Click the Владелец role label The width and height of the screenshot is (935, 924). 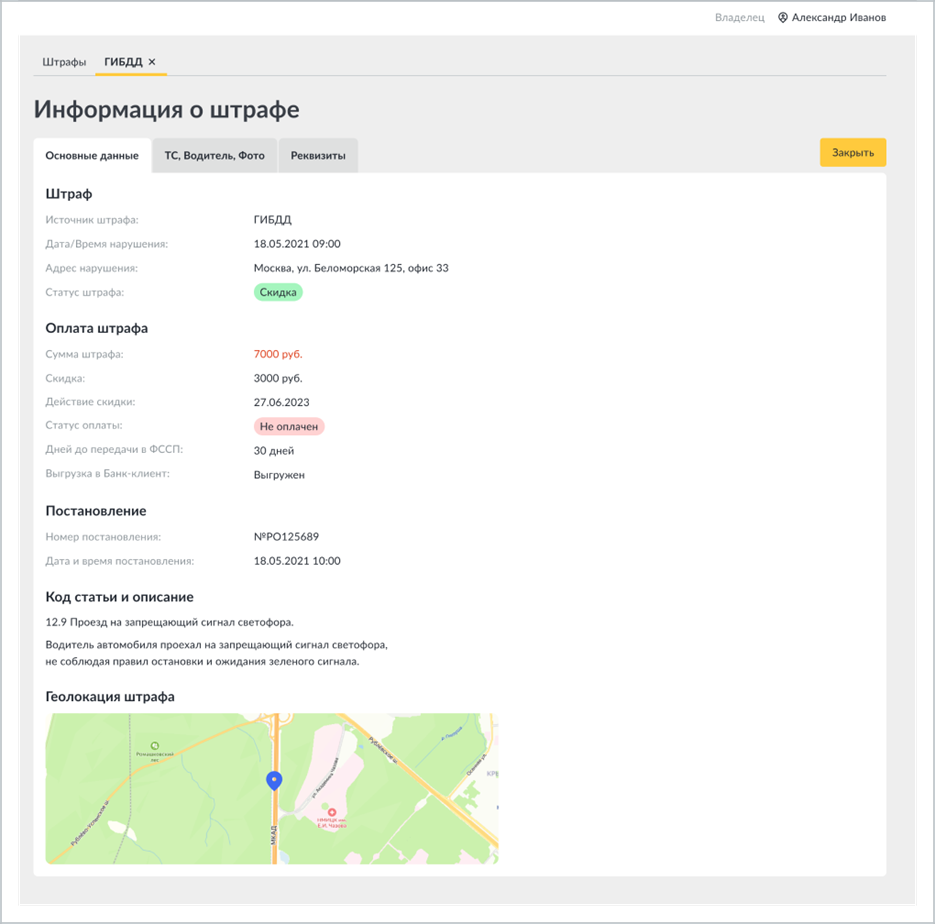739,18
